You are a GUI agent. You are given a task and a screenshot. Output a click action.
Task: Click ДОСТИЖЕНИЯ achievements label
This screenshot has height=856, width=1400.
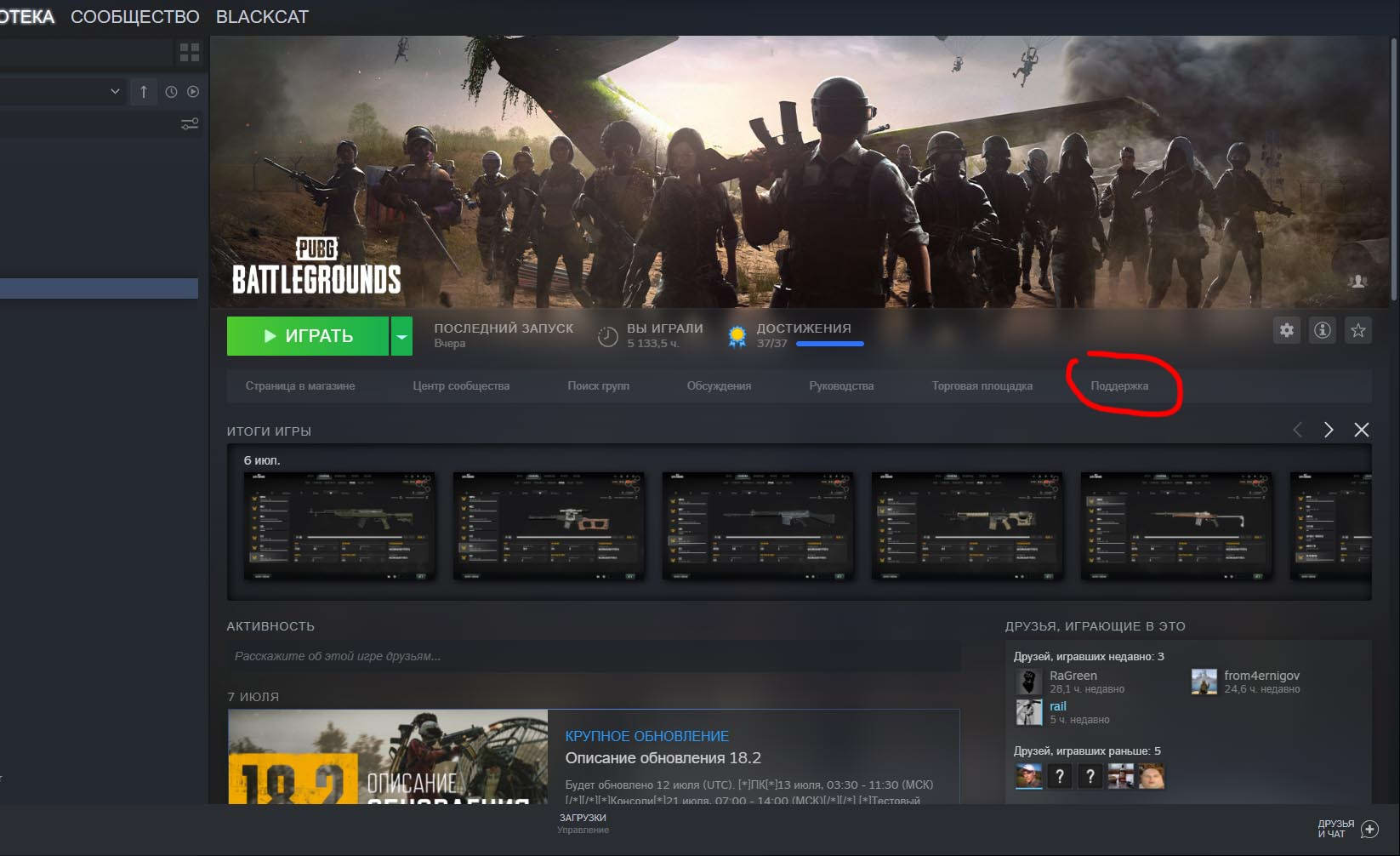[x=804, y=328]
